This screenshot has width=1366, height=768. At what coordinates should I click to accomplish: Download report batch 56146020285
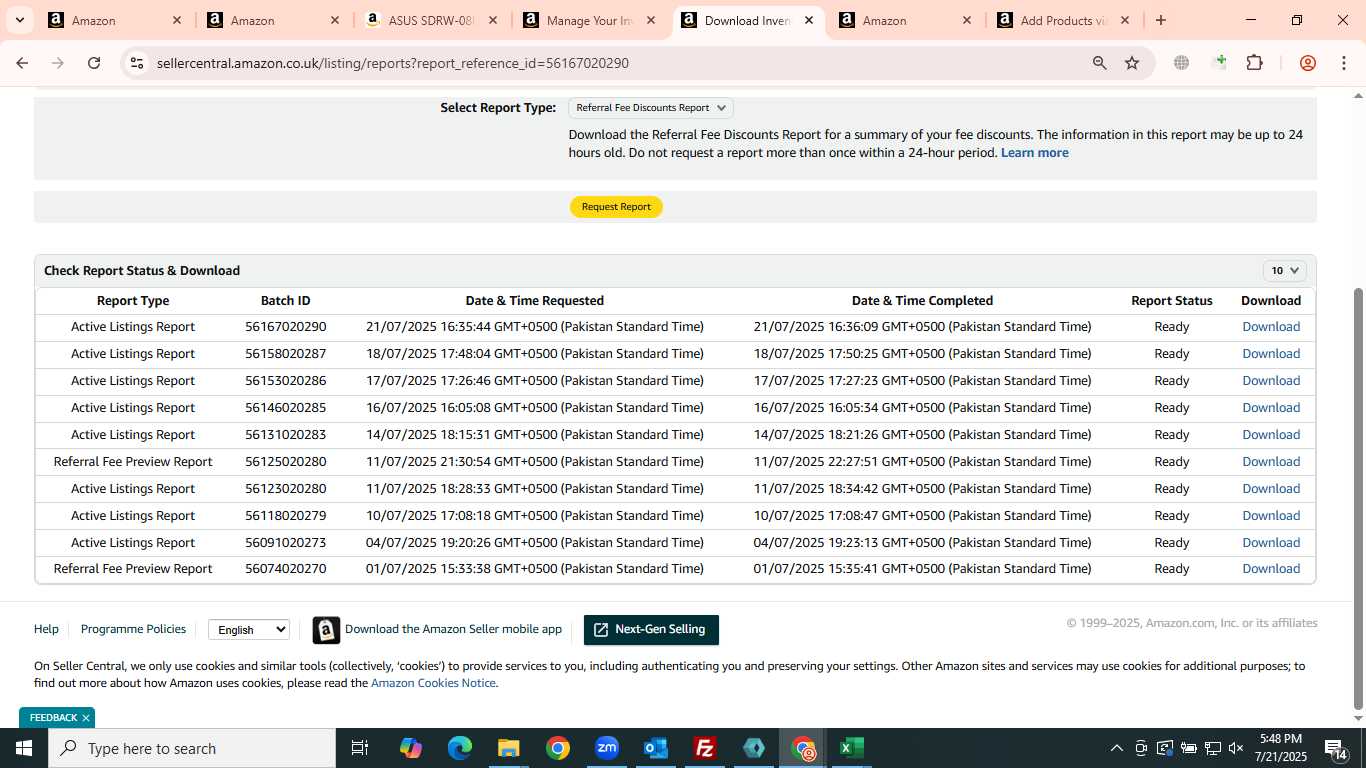[x=1271, y=408]
